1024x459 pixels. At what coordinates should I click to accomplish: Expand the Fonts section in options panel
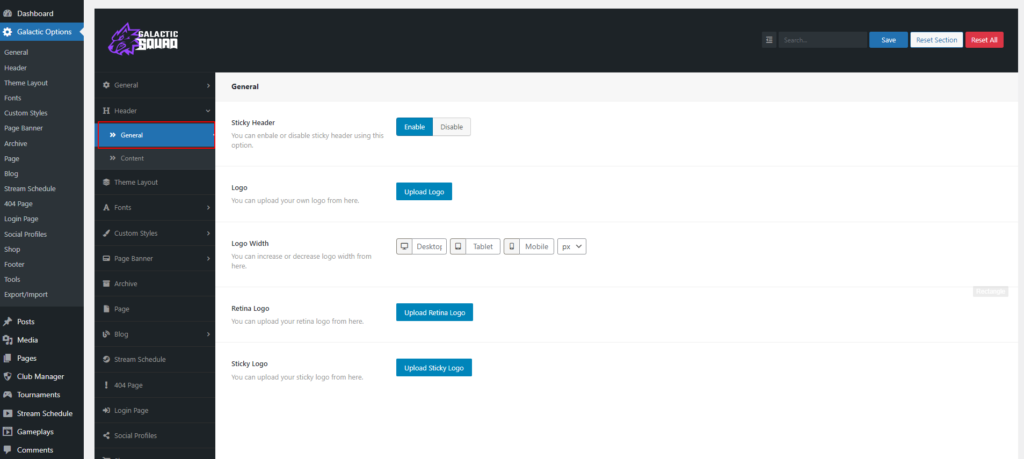(x=208, y=208)
